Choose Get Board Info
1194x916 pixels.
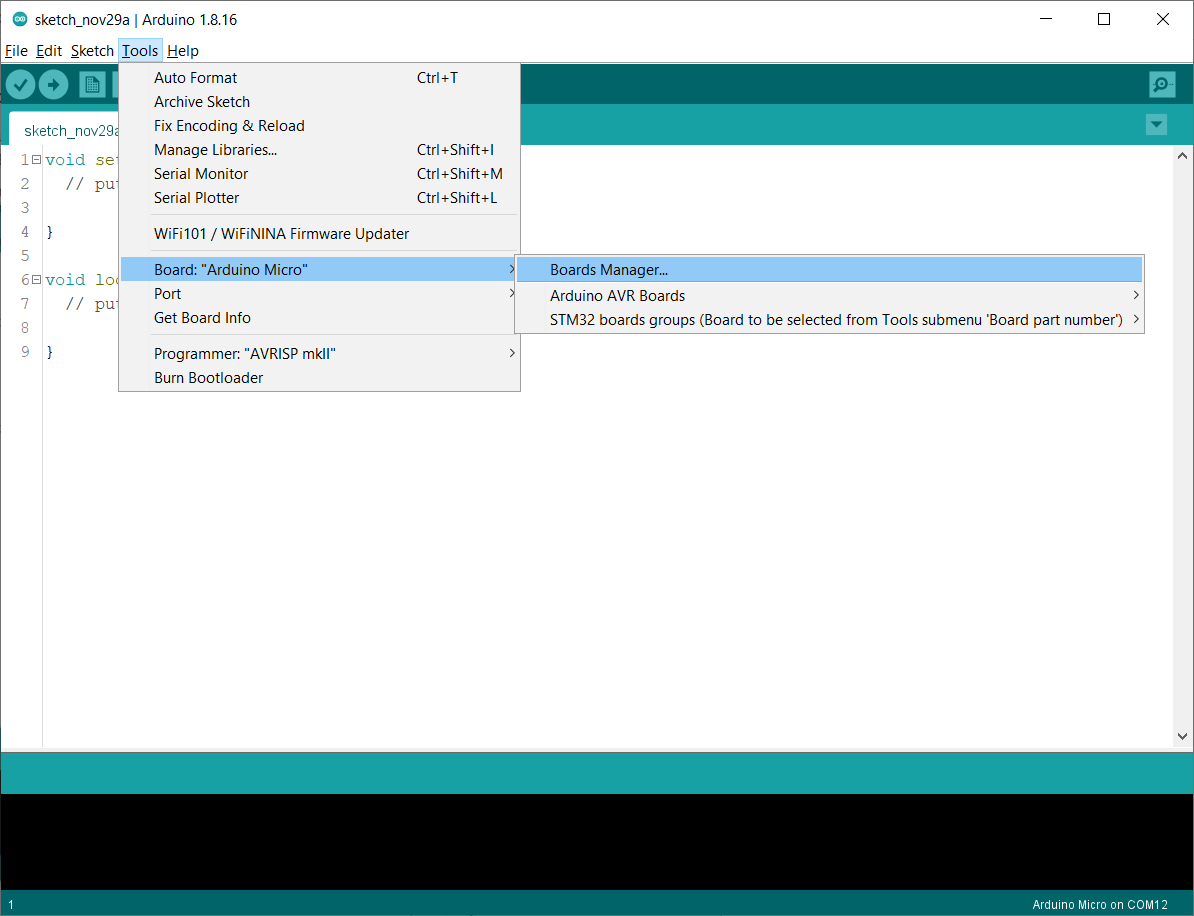pyautogui.click(x=319, y=318)
